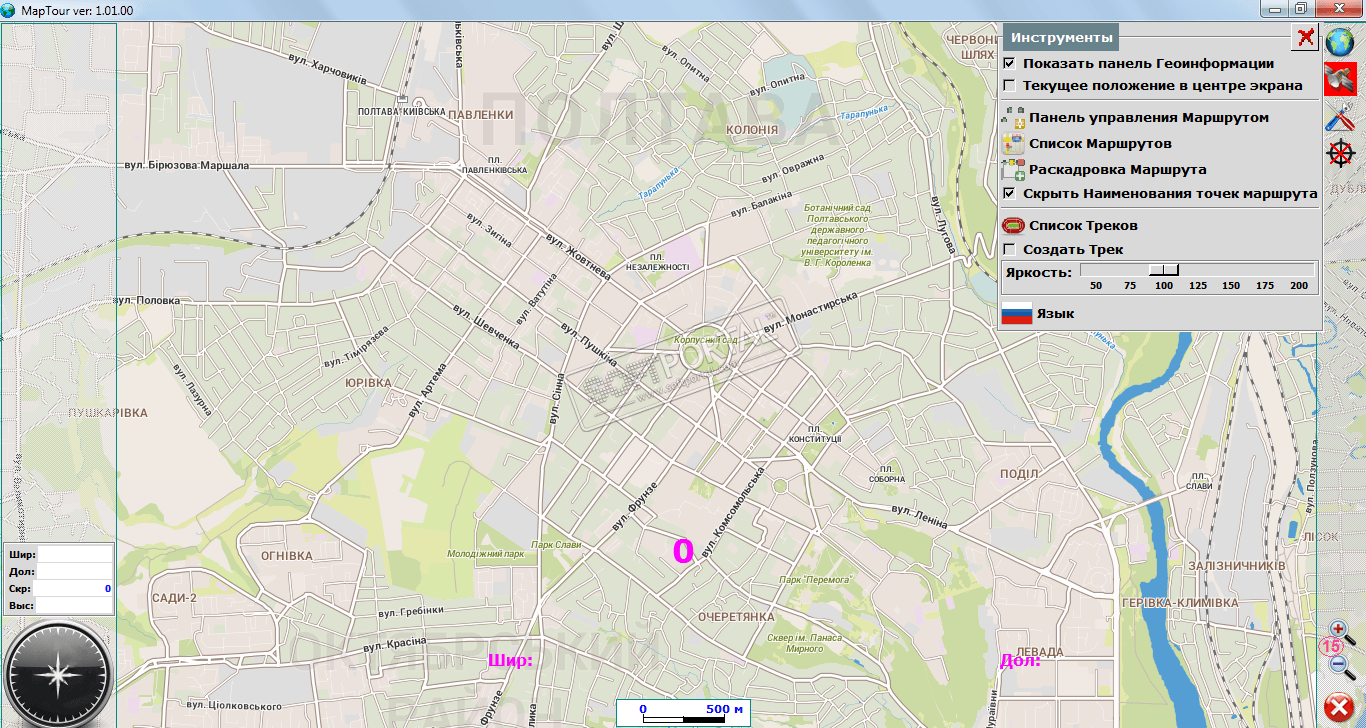
Task: Open the globe map selection icon
Action: (x=1340, y=42)
